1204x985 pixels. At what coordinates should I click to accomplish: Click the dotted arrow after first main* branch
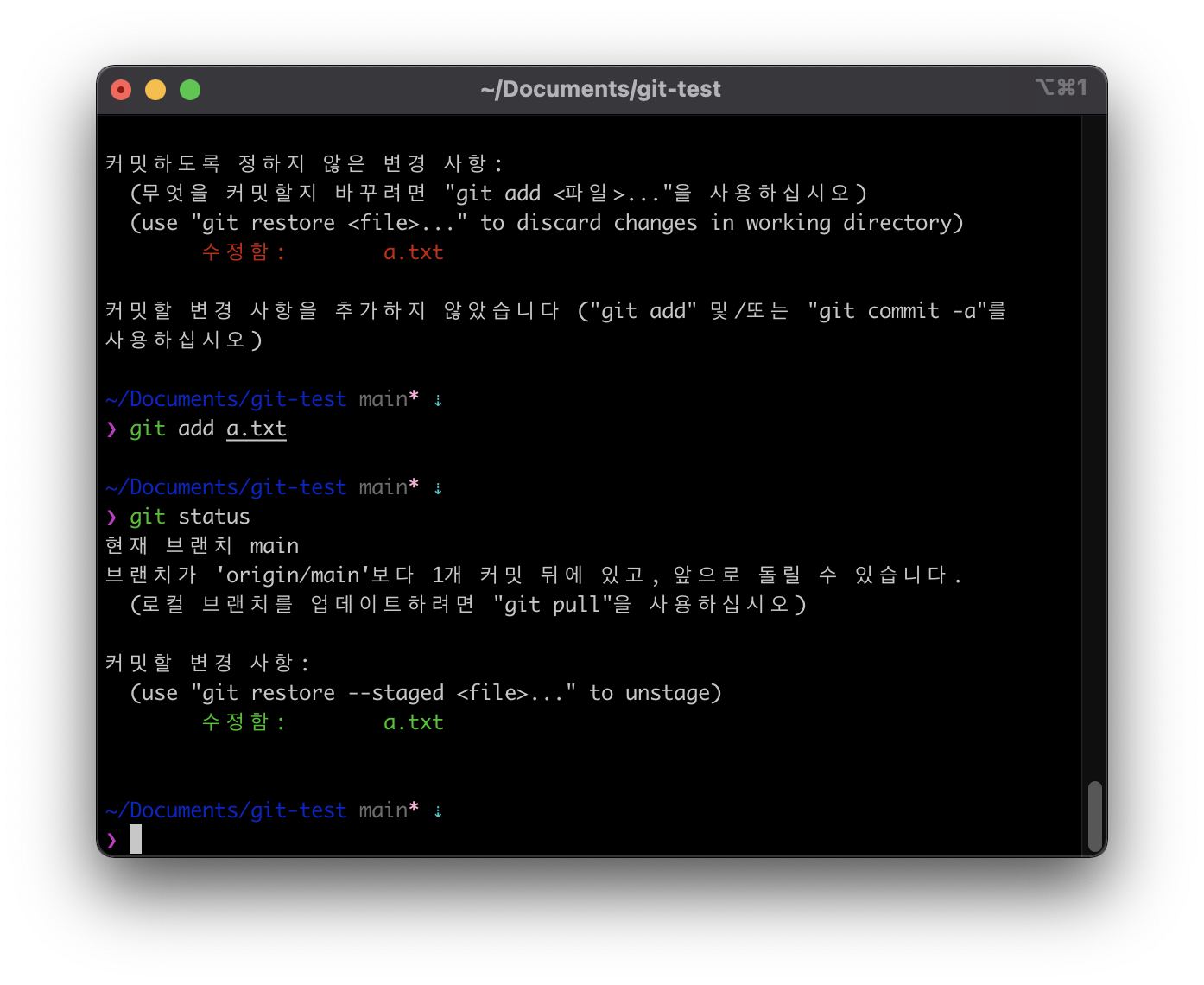(x=438, y=398)
